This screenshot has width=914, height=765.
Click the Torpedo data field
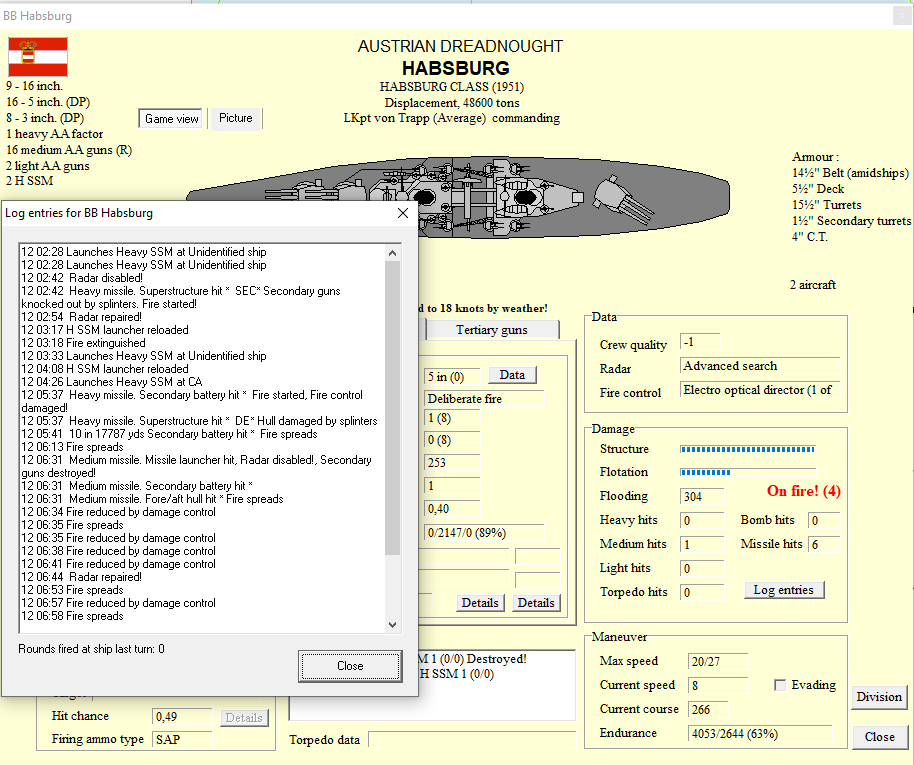click(x=472, y=740)
